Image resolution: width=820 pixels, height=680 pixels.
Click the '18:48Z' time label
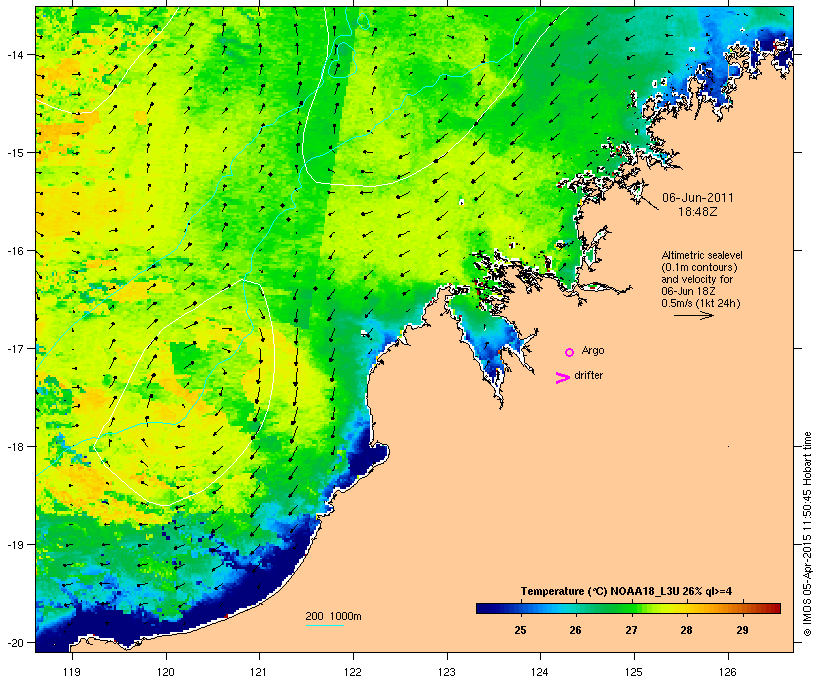coord(698,212)
